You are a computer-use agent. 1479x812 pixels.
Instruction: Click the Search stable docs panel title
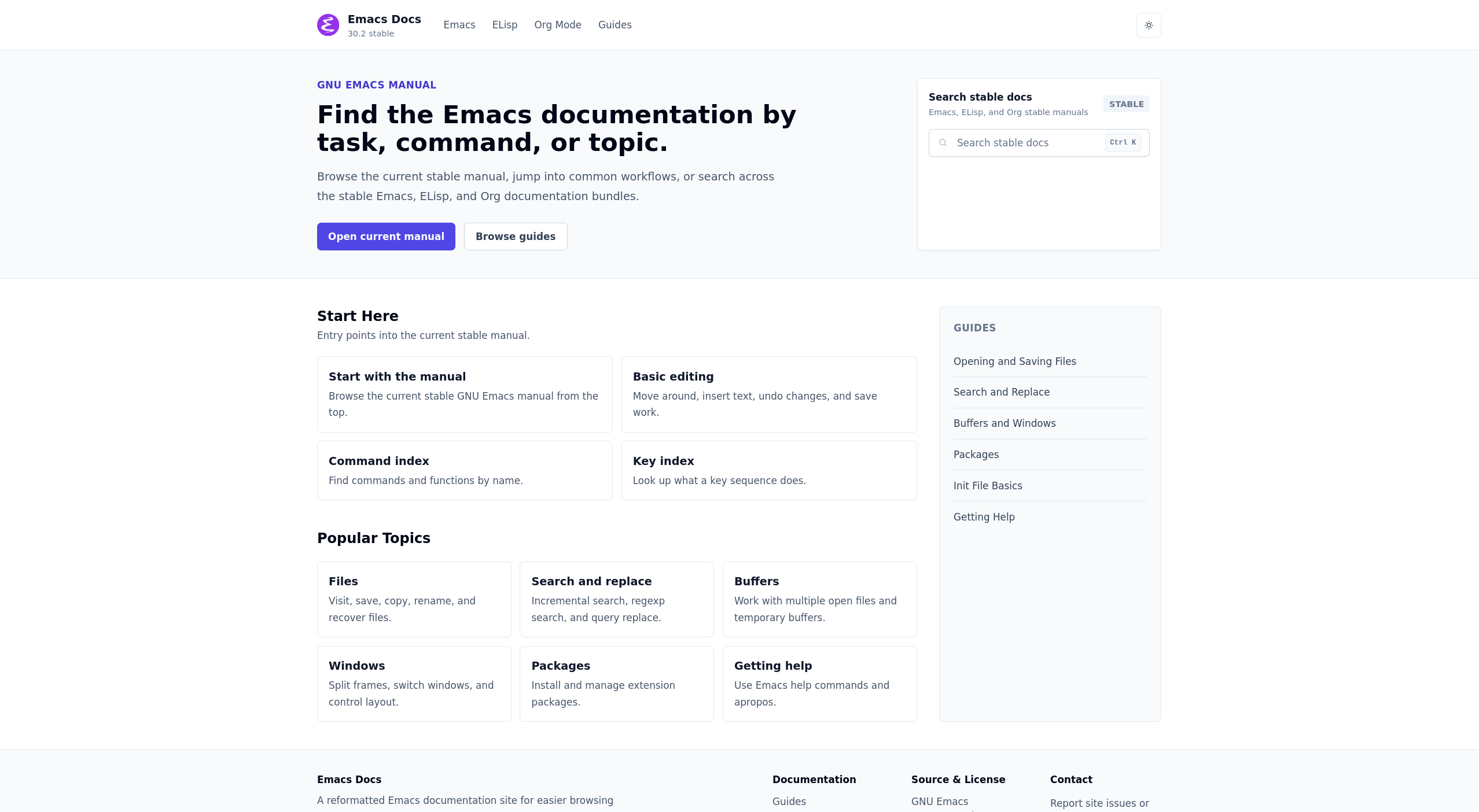click(980, 97)
